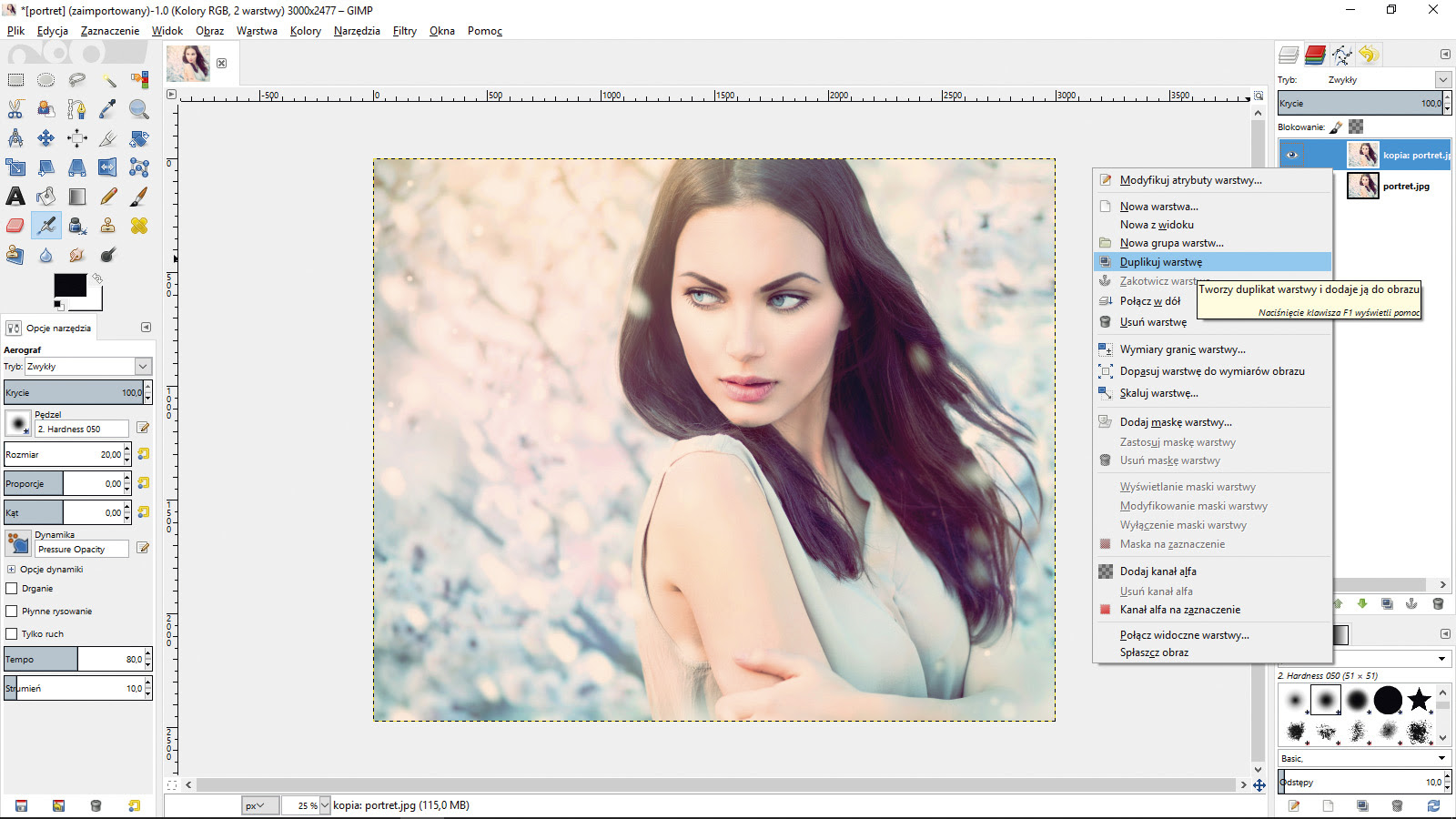Switch to the Channels tab in the dock

[x=1315, y=55]
